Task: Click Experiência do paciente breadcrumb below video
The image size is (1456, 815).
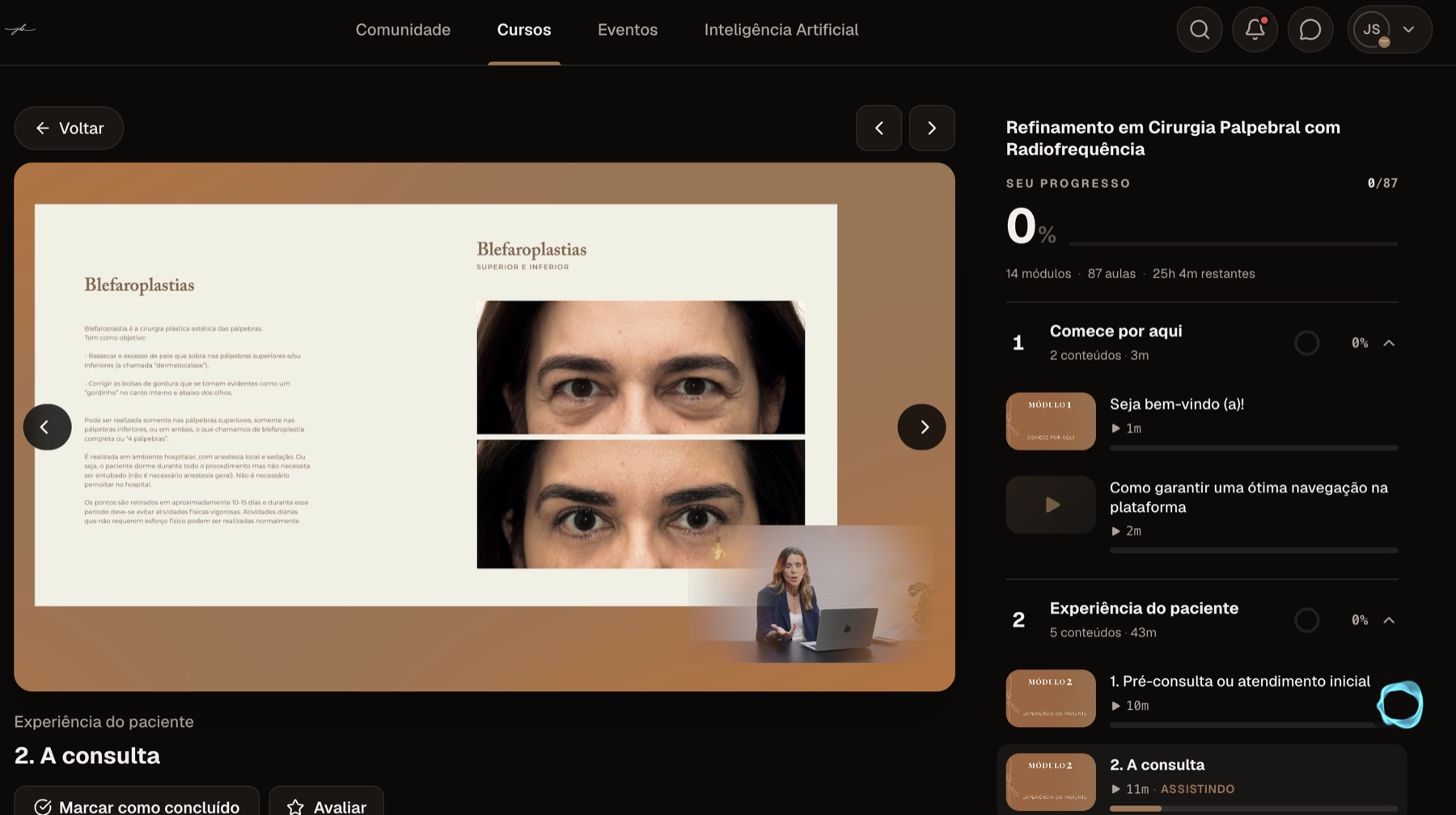Action: point(104,722)
